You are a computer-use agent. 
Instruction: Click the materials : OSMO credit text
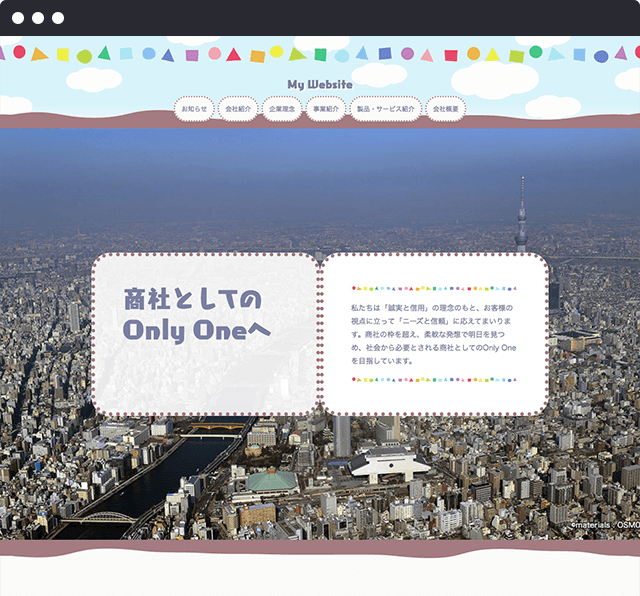605,525
